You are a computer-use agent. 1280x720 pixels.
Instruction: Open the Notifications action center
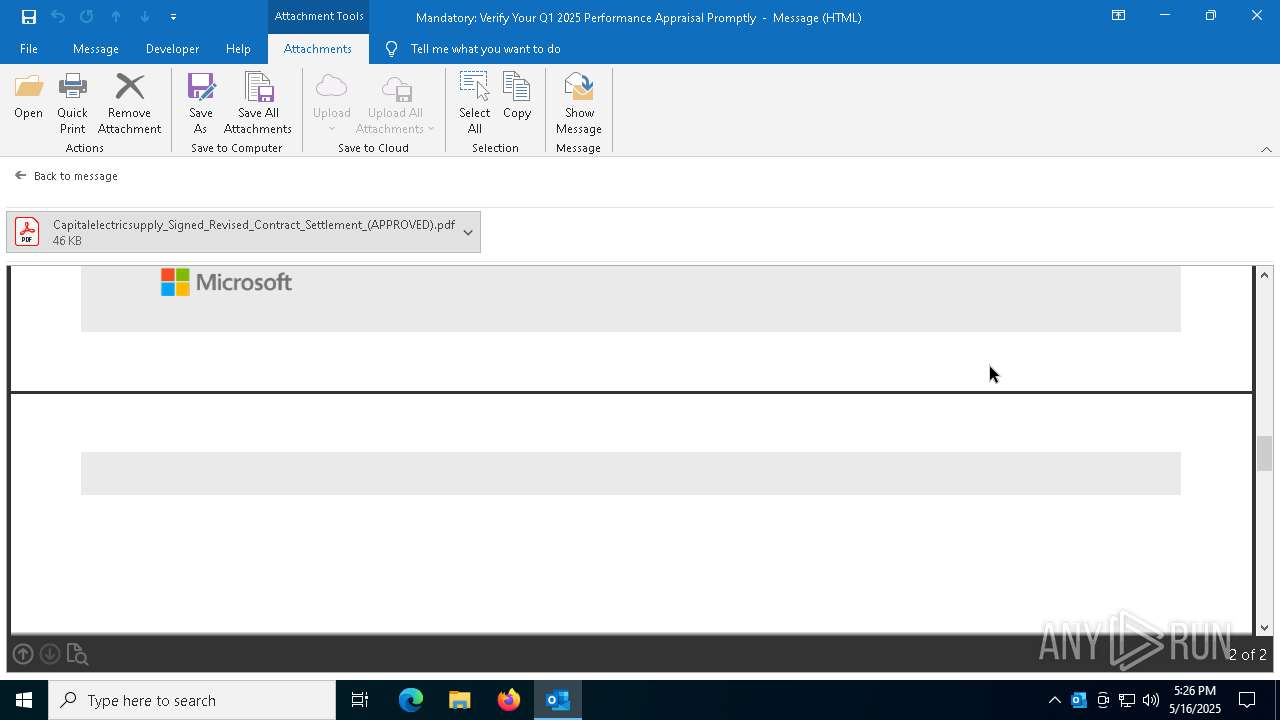pos(1247,700)
